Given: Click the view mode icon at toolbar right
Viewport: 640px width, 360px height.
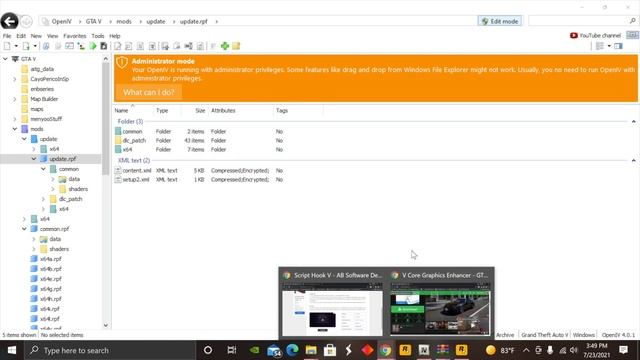Looking at the screenshot, I should pyautogui.click(x=600, y=46).
